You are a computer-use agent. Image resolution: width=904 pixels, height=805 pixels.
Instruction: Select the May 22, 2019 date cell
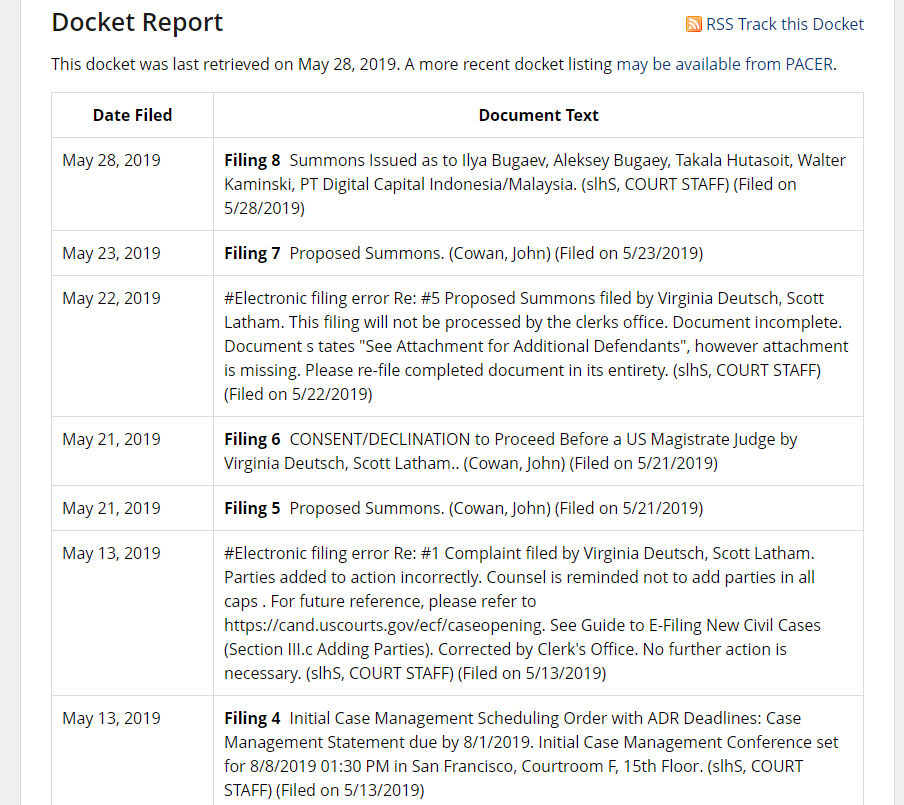[x=111, y=298]
